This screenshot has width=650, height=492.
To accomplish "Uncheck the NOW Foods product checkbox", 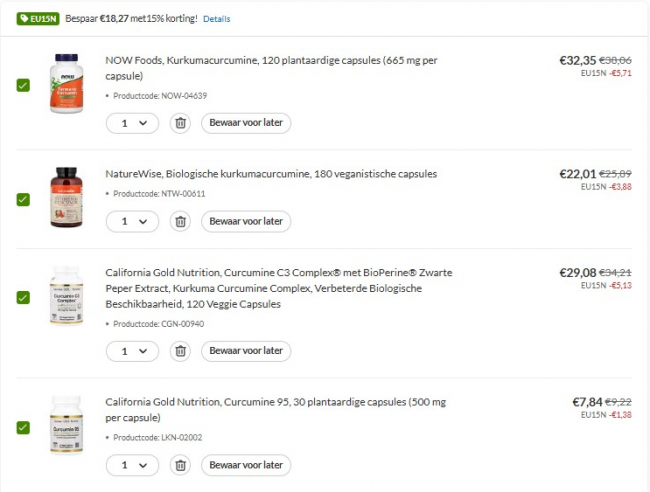I will 23,85.
